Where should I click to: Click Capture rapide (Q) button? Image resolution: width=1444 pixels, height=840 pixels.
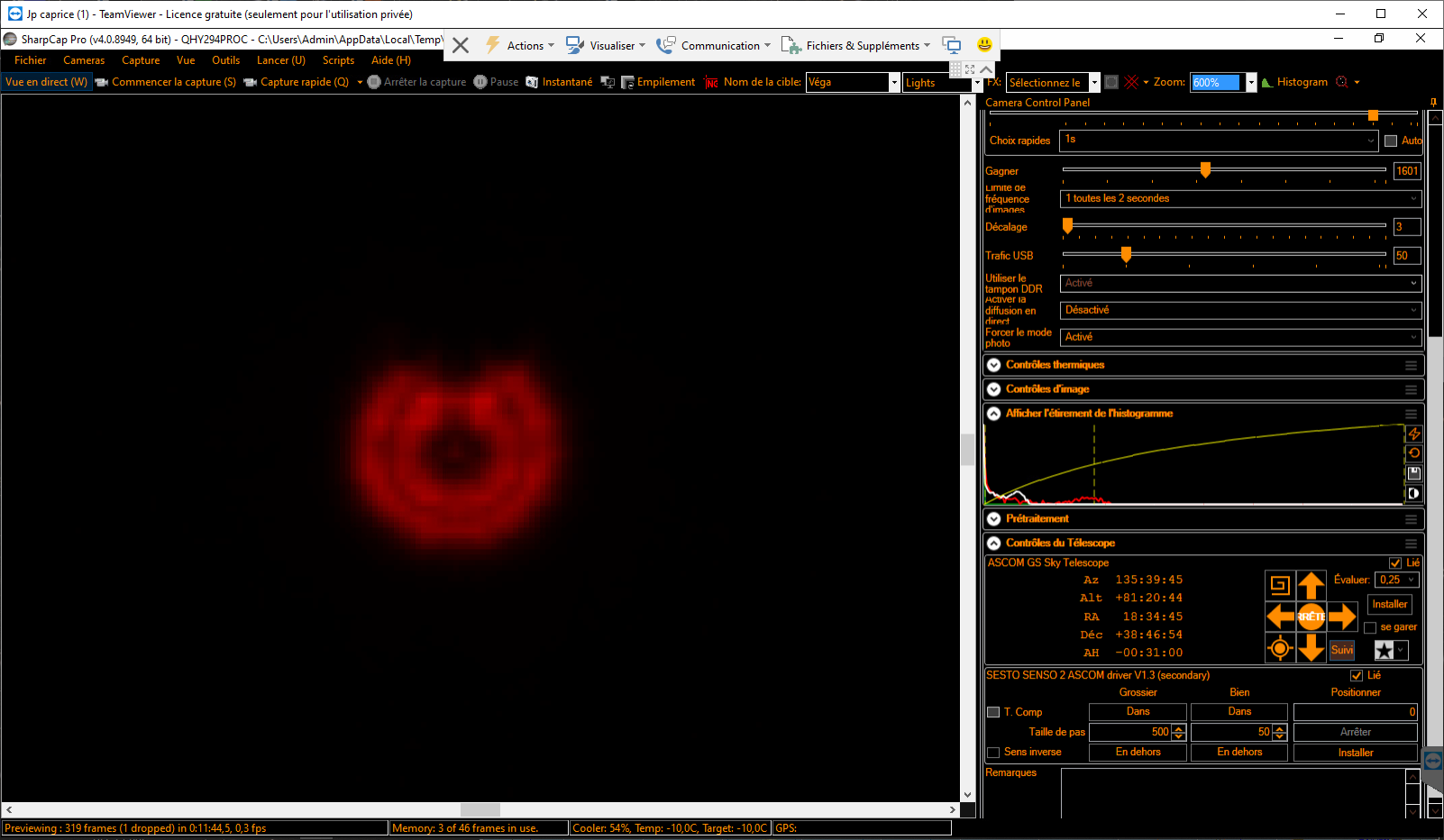coord(297,82)
